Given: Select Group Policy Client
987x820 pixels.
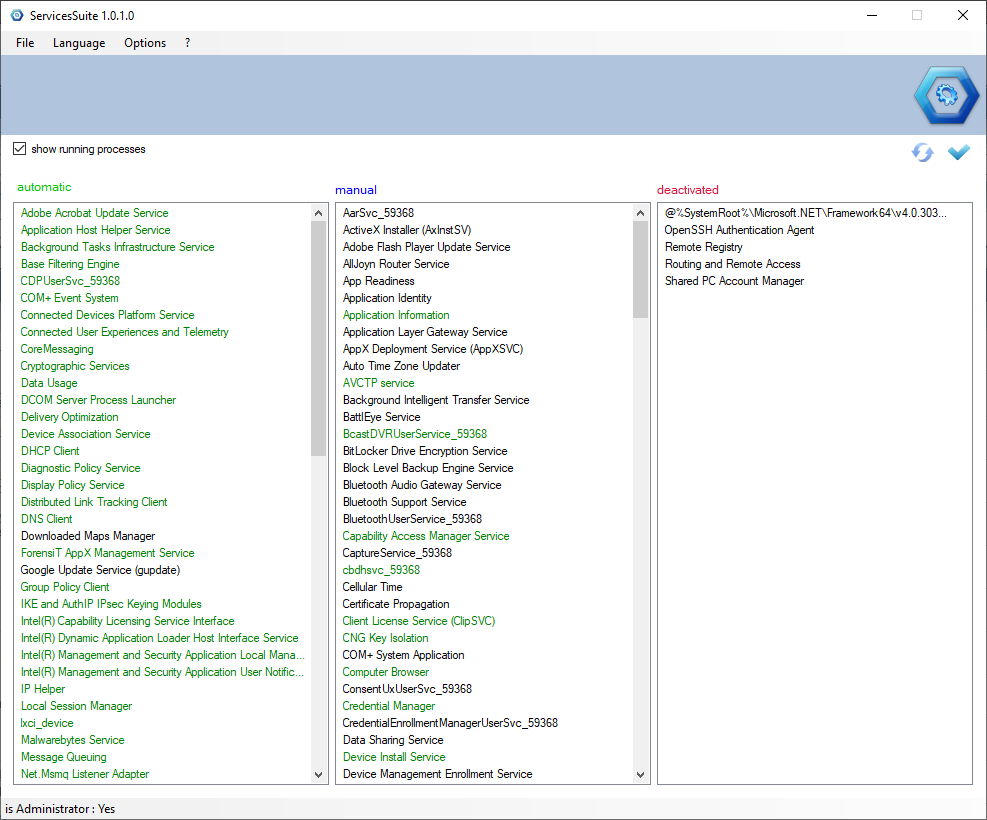Looking at the screenshot, I should tap(65, 587).
